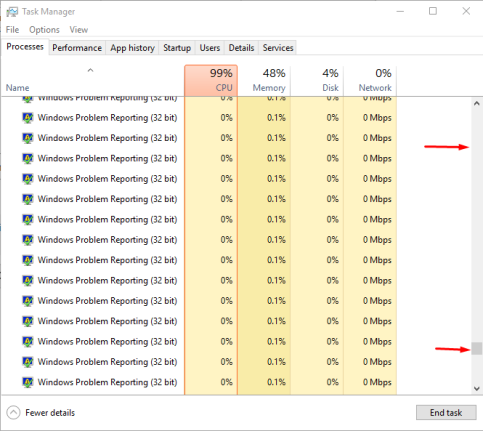The height and width of the screenshot is (431, 483).
Task: Open the View menu
Action: pyautogui.click(x=79, y=30)
